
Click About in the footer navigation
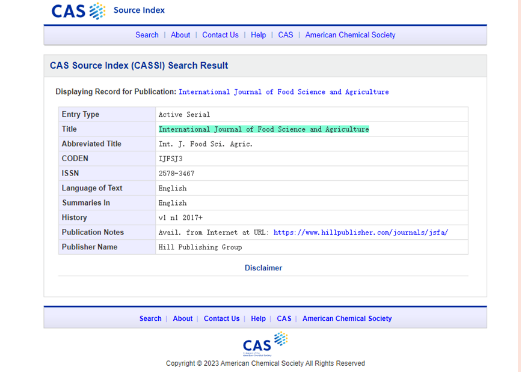[183, 319]
